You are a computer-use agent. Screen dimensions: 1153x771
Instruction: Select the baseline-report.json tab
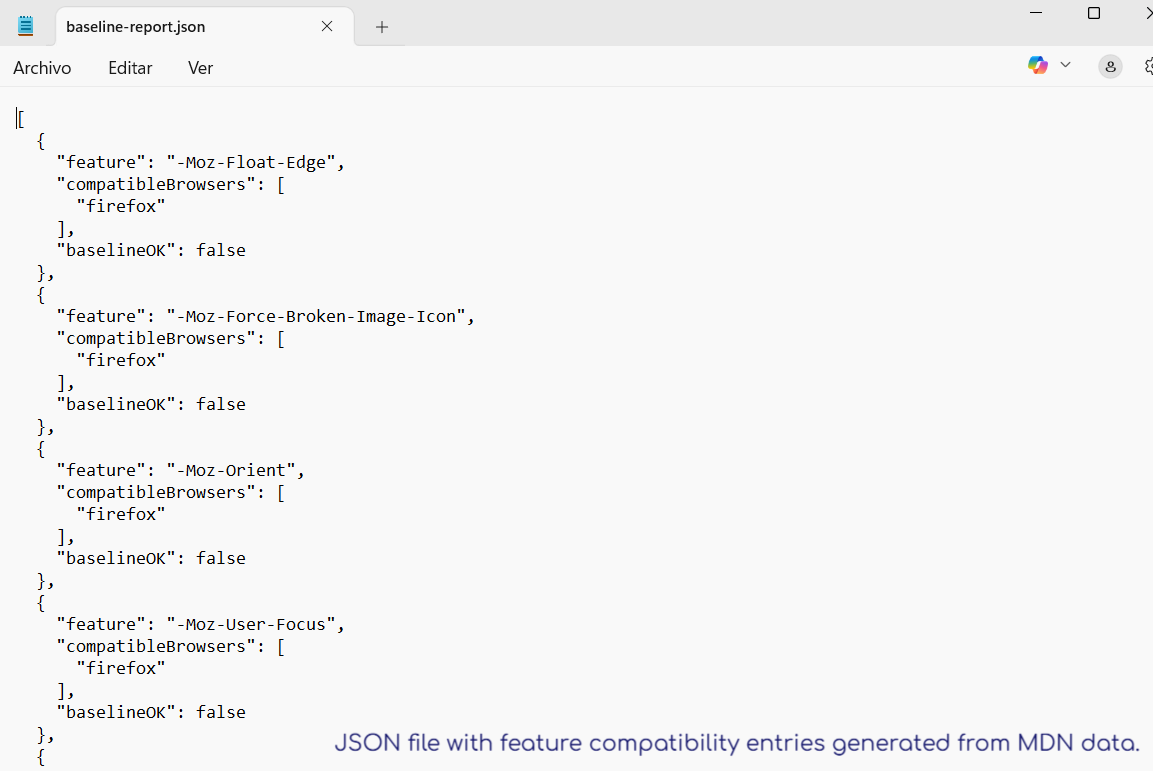136,27
